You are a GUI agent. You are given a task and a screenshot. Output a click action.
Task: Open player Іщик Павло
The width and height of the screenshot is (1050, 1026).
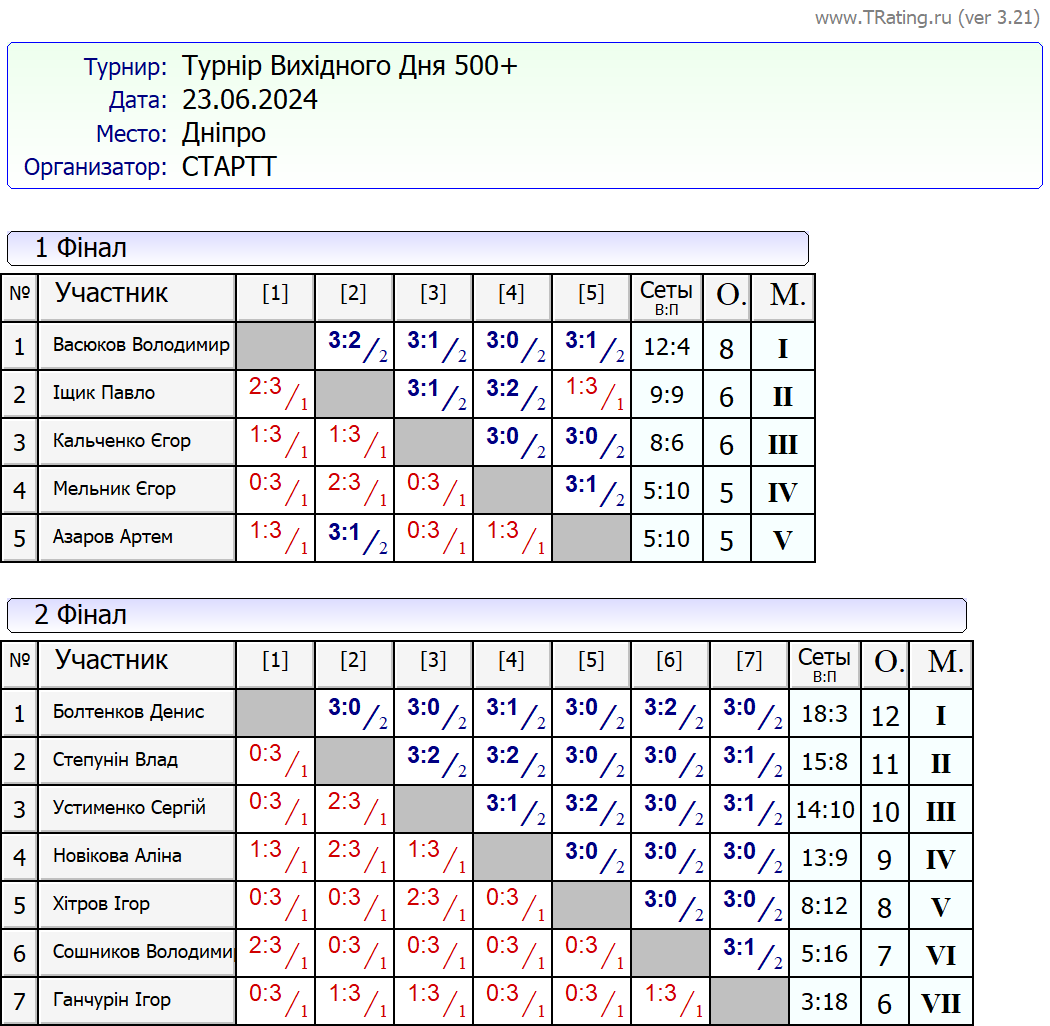coord(104,393)
